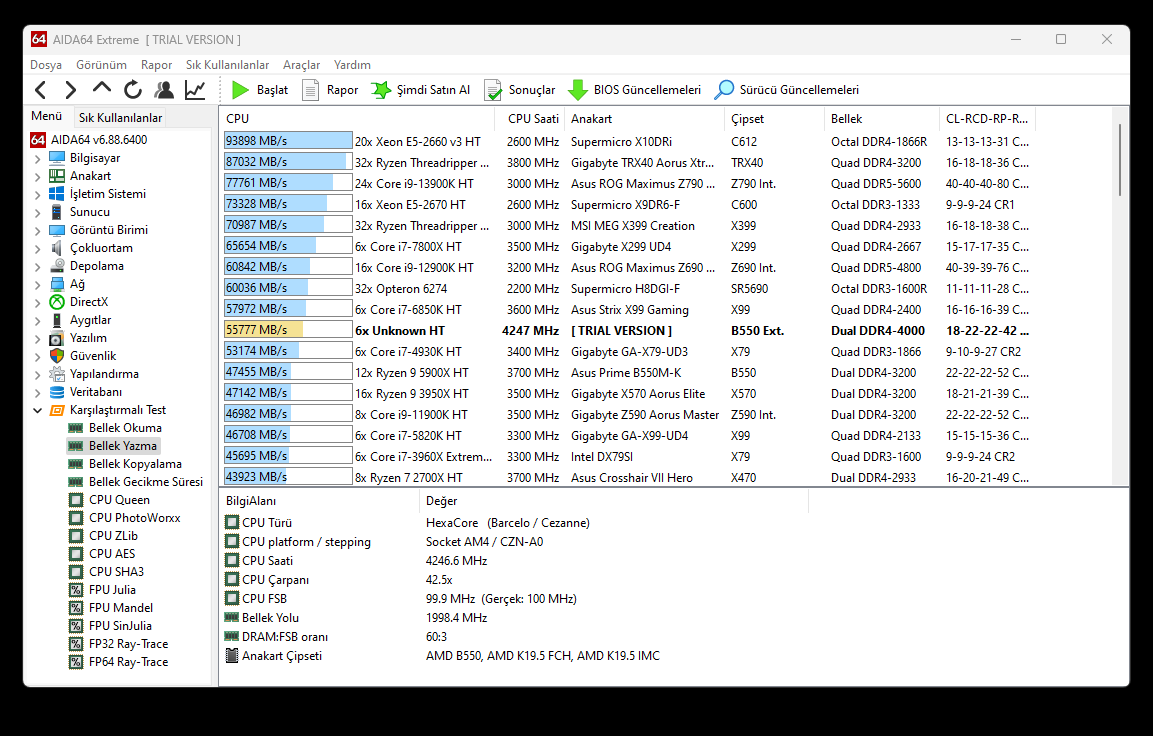Open Sonuçlar results button
The image size is (1153, 736).
519,90
